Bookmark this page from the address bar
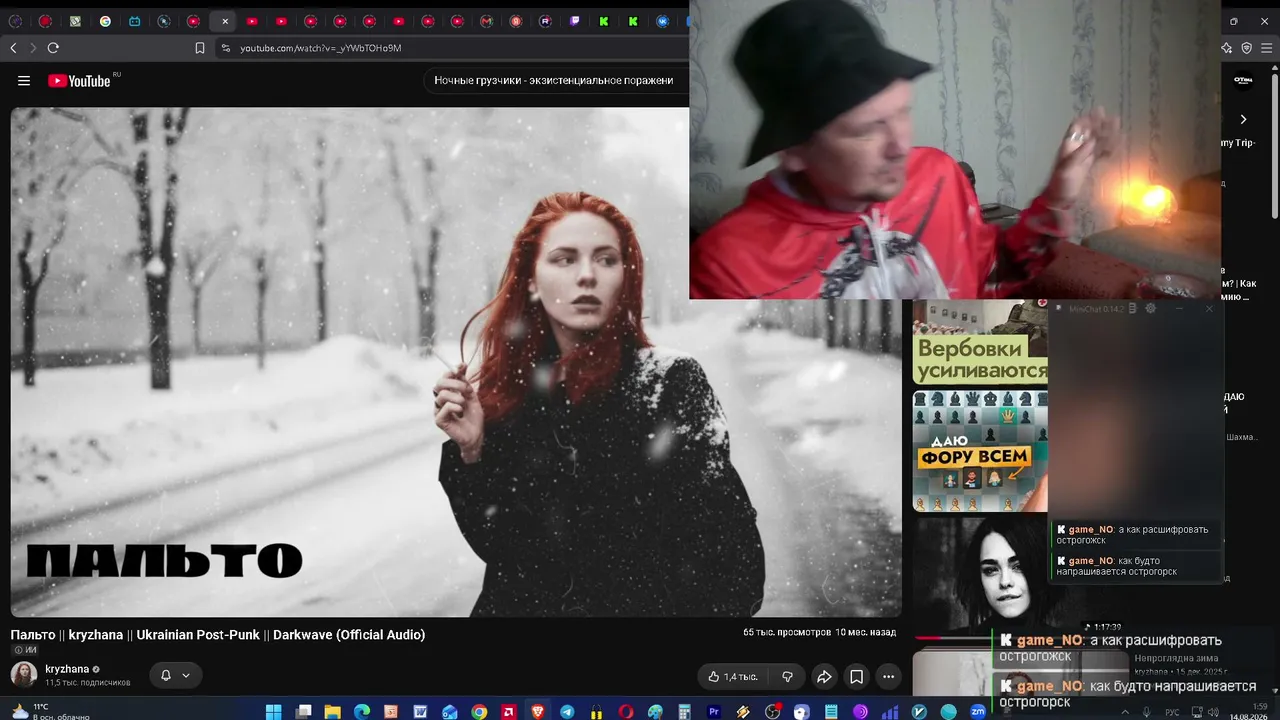Screen dimensions: 1280x720 pyautogui.click(x=200, y=48)
